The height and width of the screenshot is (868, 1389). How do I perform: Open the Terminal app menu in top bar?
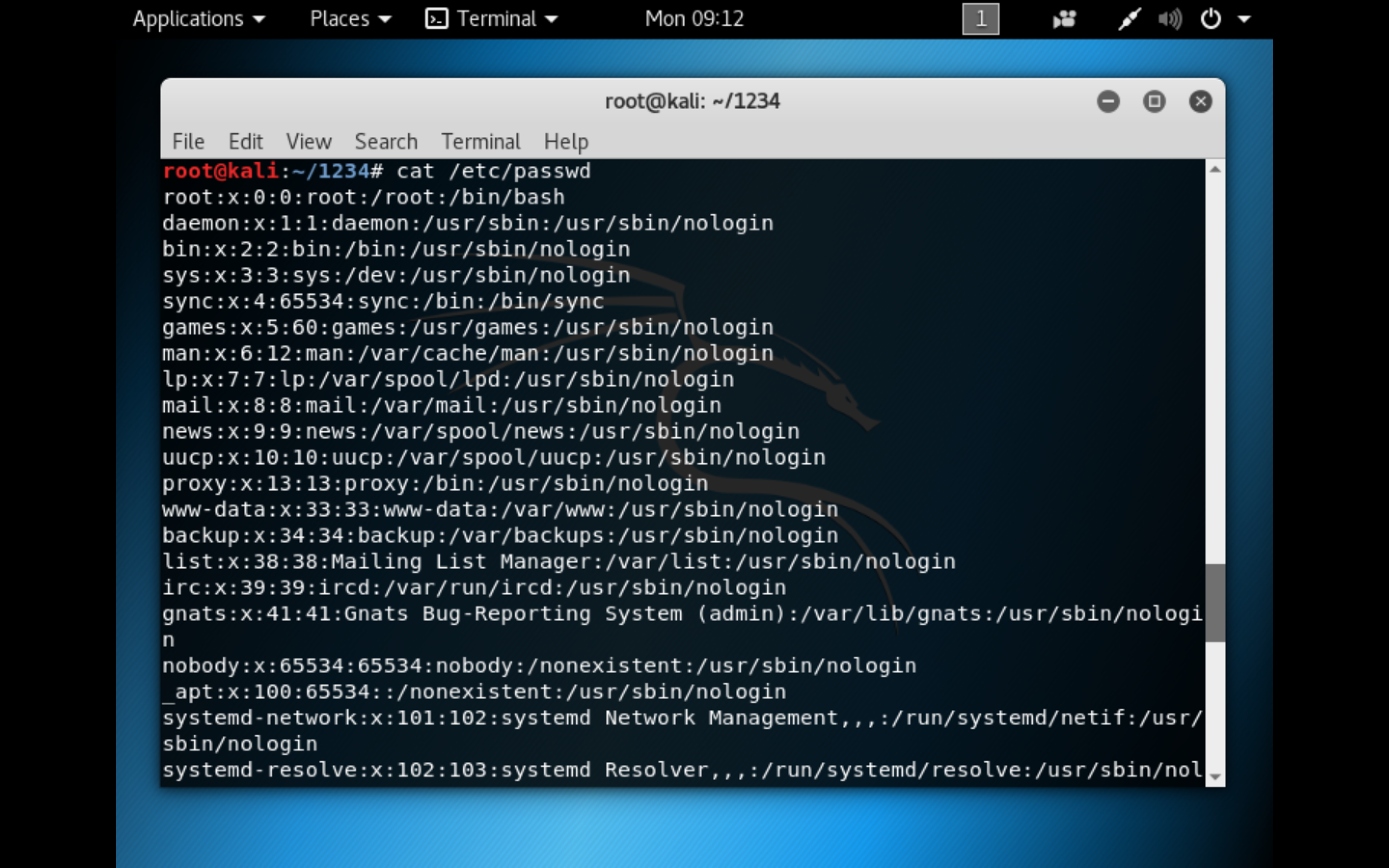click(491, 19)
